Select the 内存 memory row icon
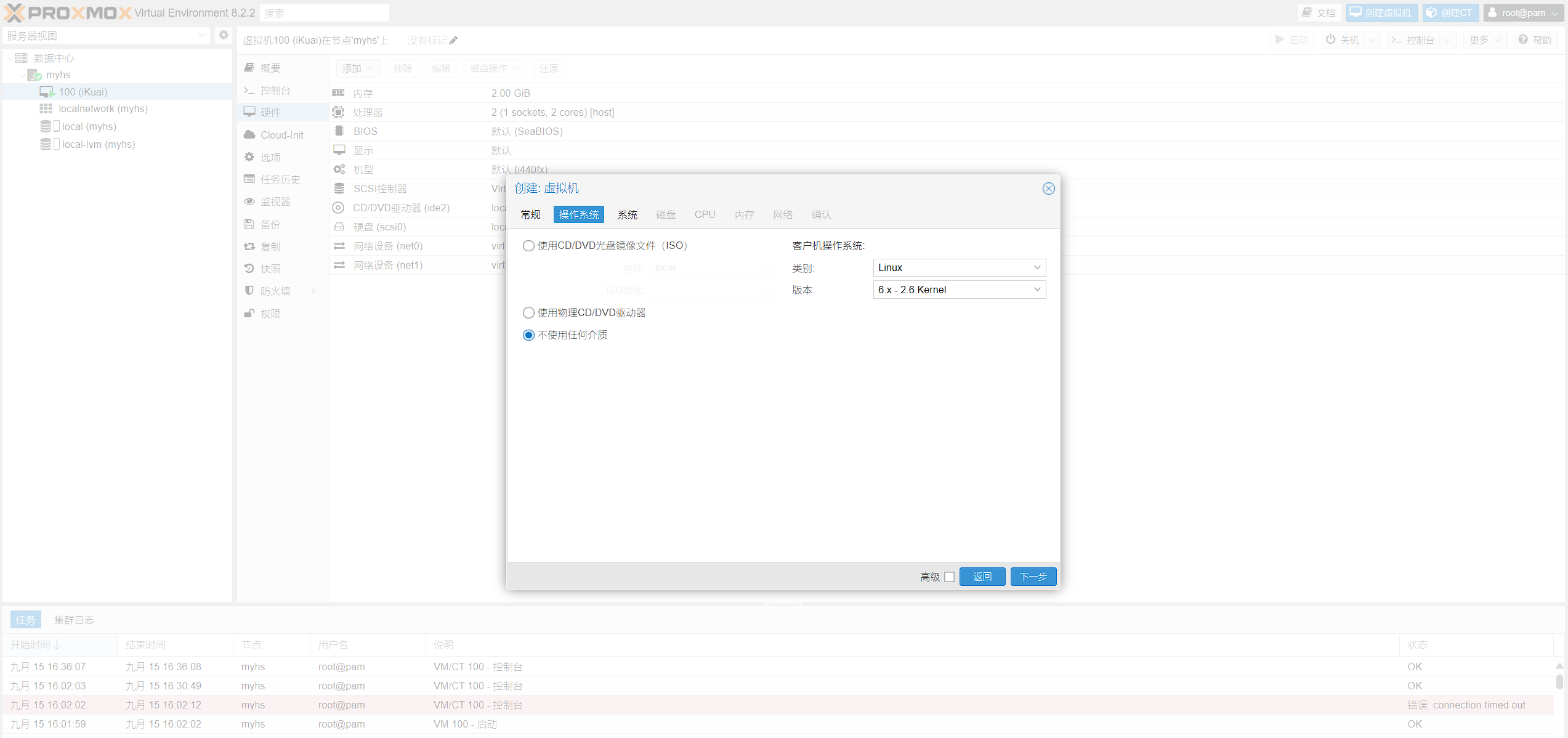 point(338,92)
